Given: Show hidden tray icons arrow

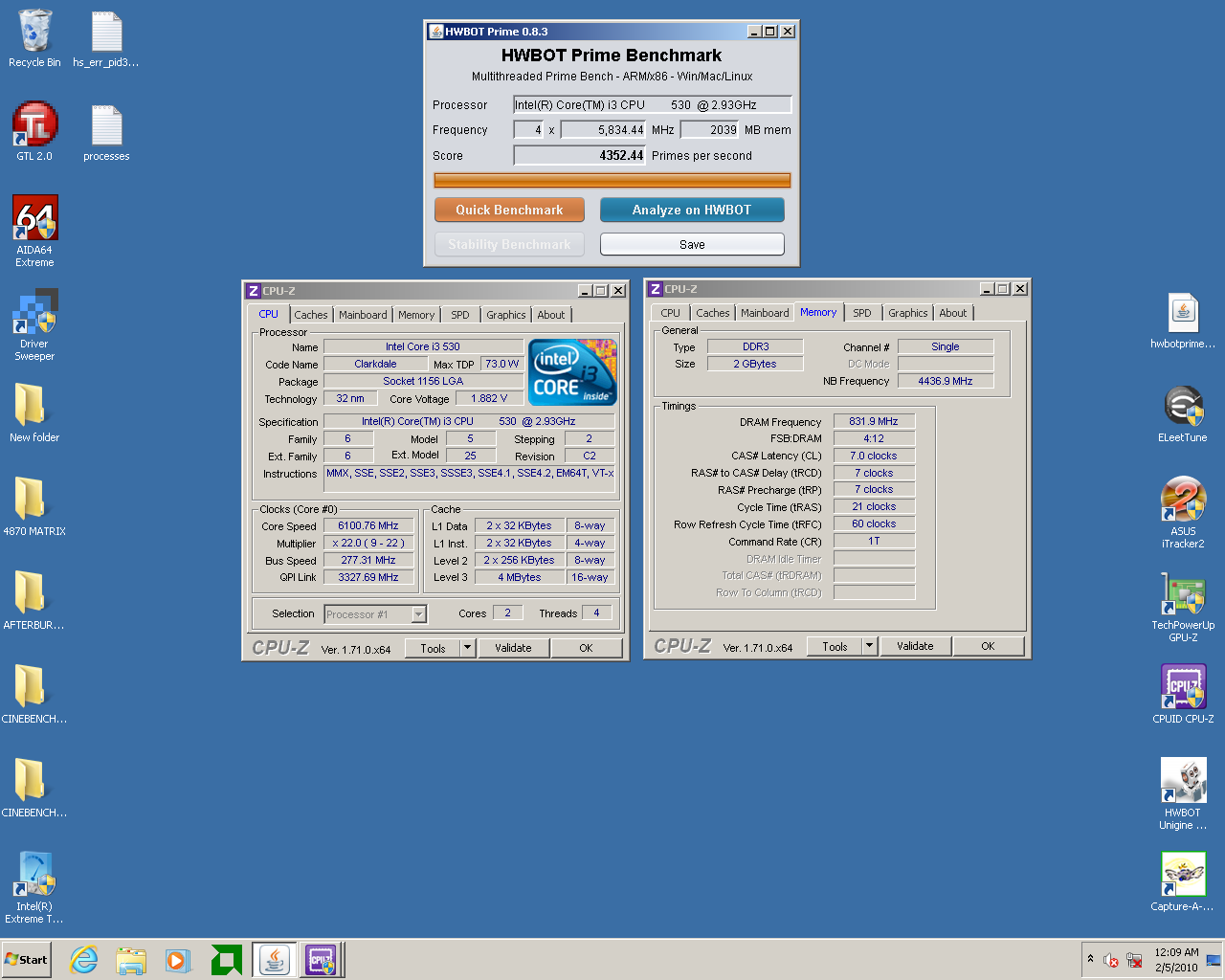Looking at the screenshot, I should click(x=1090, y=959).
